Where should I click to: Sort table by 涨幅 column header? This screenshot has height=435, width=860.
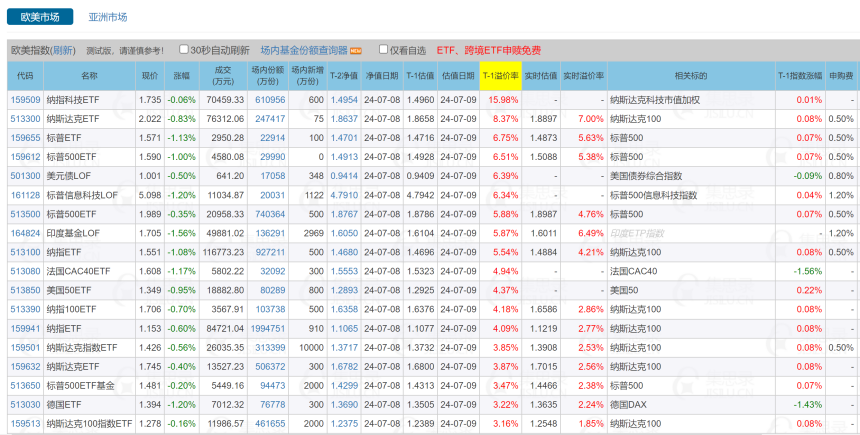tap(181, 75)
